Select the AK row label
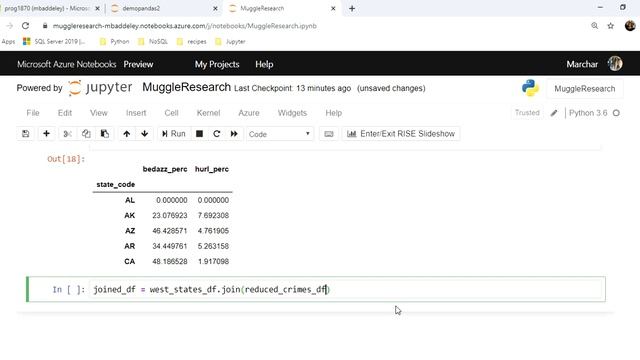This screenshot has height=360, width=640. 129,216
